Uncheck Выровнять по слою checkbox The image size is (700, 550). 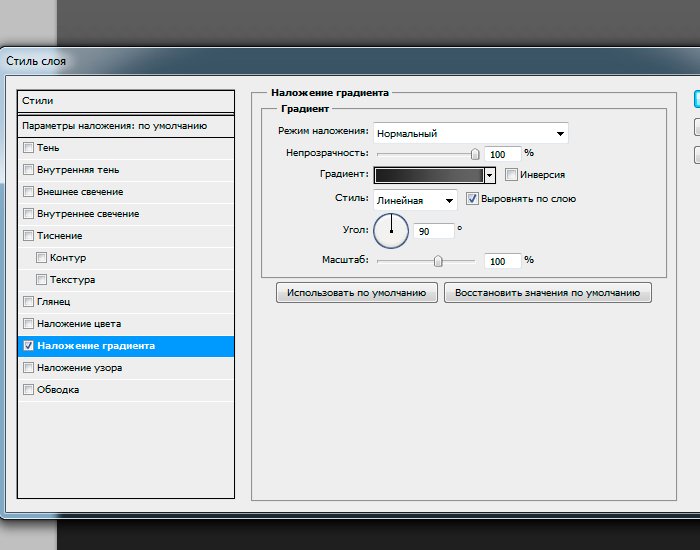[472, 199]
